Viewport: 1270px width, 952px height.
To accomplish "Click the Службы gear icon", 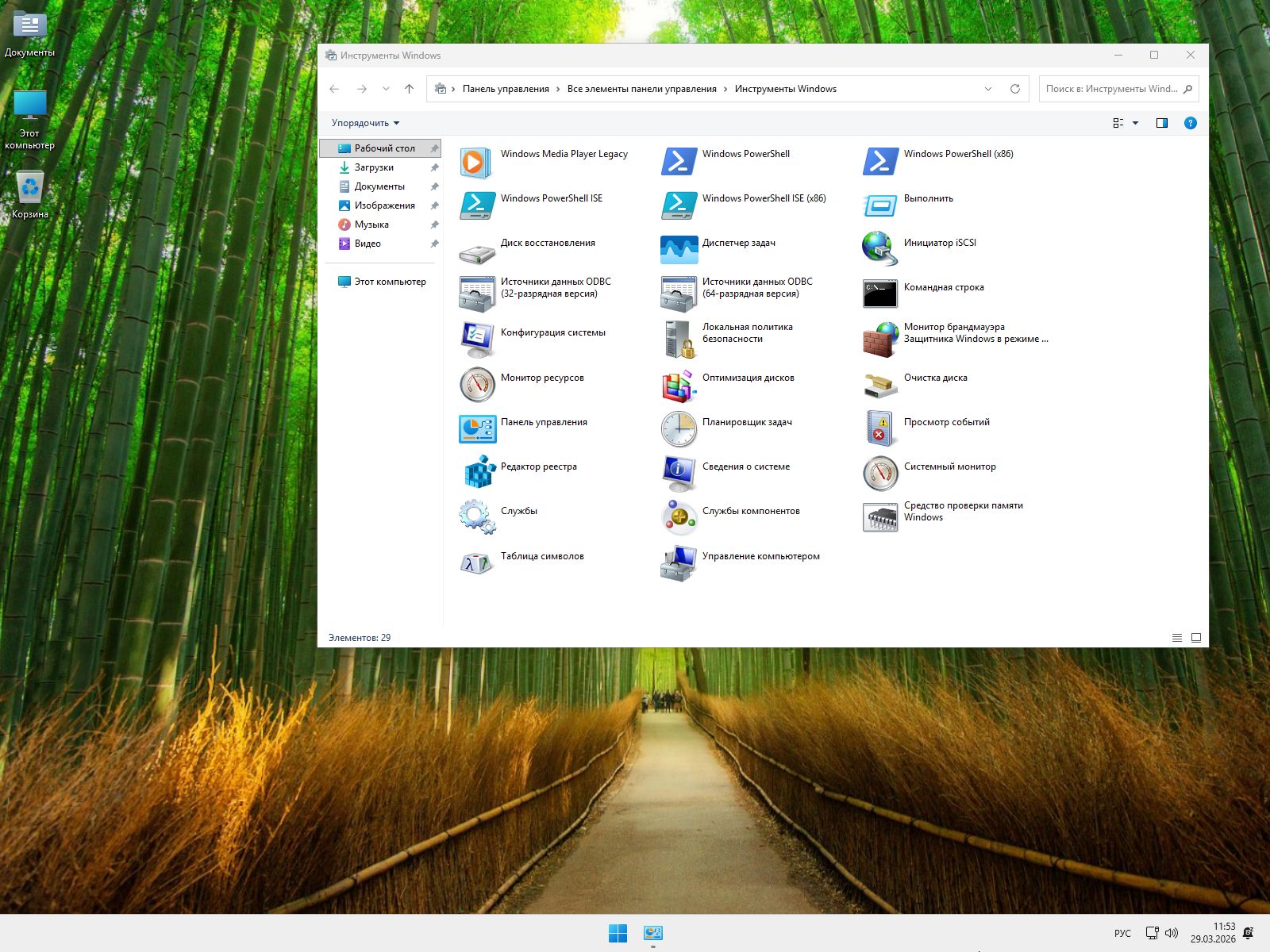I will point(478,517).
